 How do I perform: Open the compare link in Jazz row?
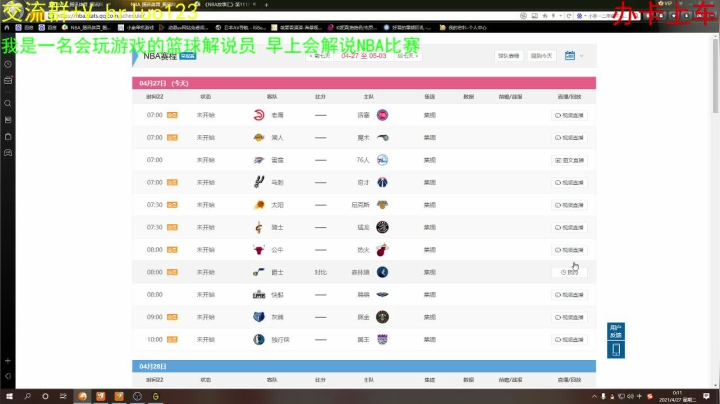click(321, 272)
